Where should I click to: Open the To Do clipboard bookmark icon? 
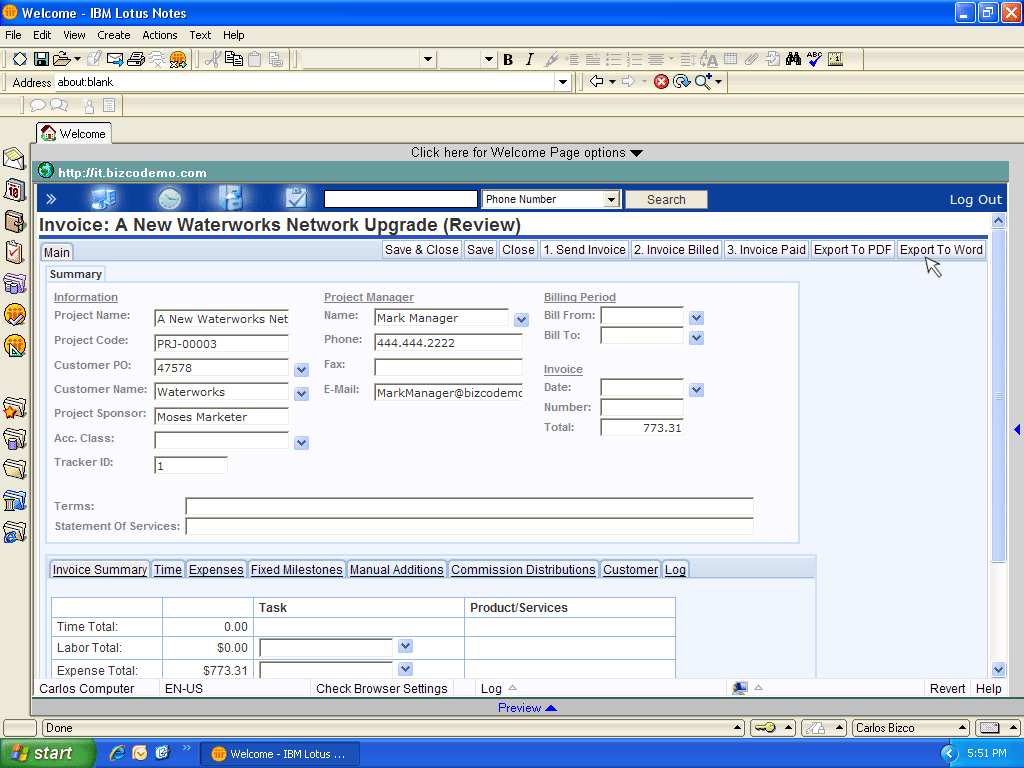14,252
